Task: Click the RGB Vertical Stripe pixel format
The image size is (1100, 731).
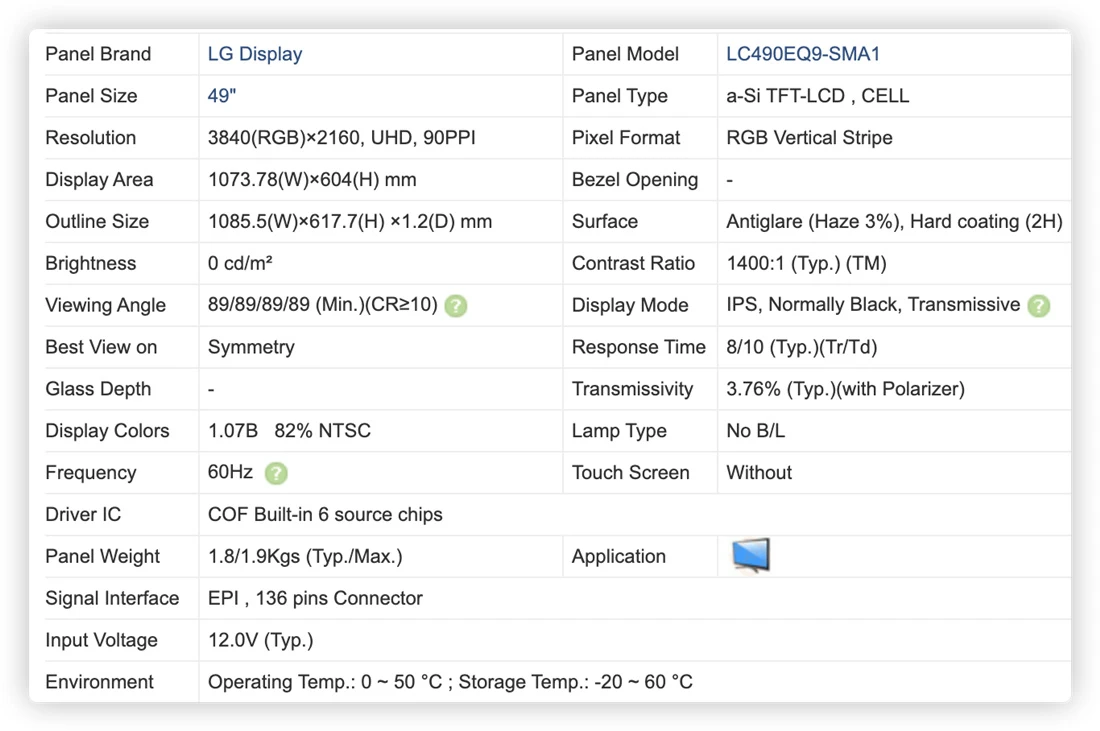Action: click(x=809, y=138)
